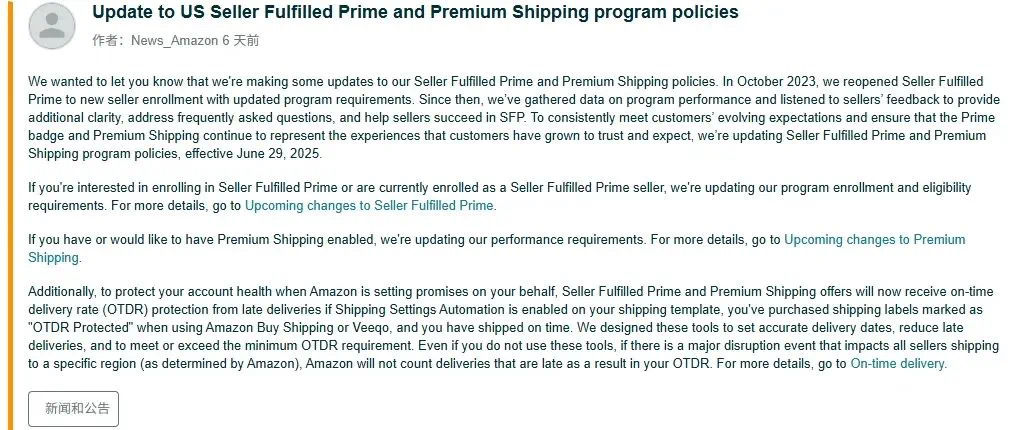The width and height of the screenshot is (1032, 430).
Task: Open 'Upcoming changes to Seller Fulfilled Prime' link
Action: coord(369,205)
